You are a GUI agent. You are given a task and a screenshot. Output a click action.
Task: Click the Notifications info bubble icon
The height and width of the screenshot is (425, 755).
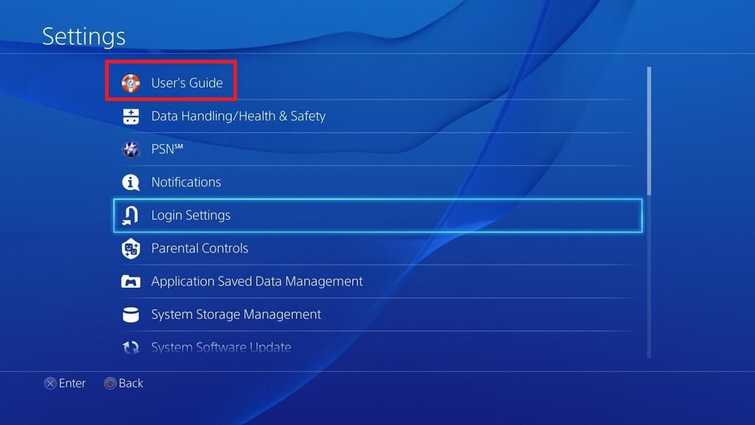pyautogui.click(x=130, y=182)
